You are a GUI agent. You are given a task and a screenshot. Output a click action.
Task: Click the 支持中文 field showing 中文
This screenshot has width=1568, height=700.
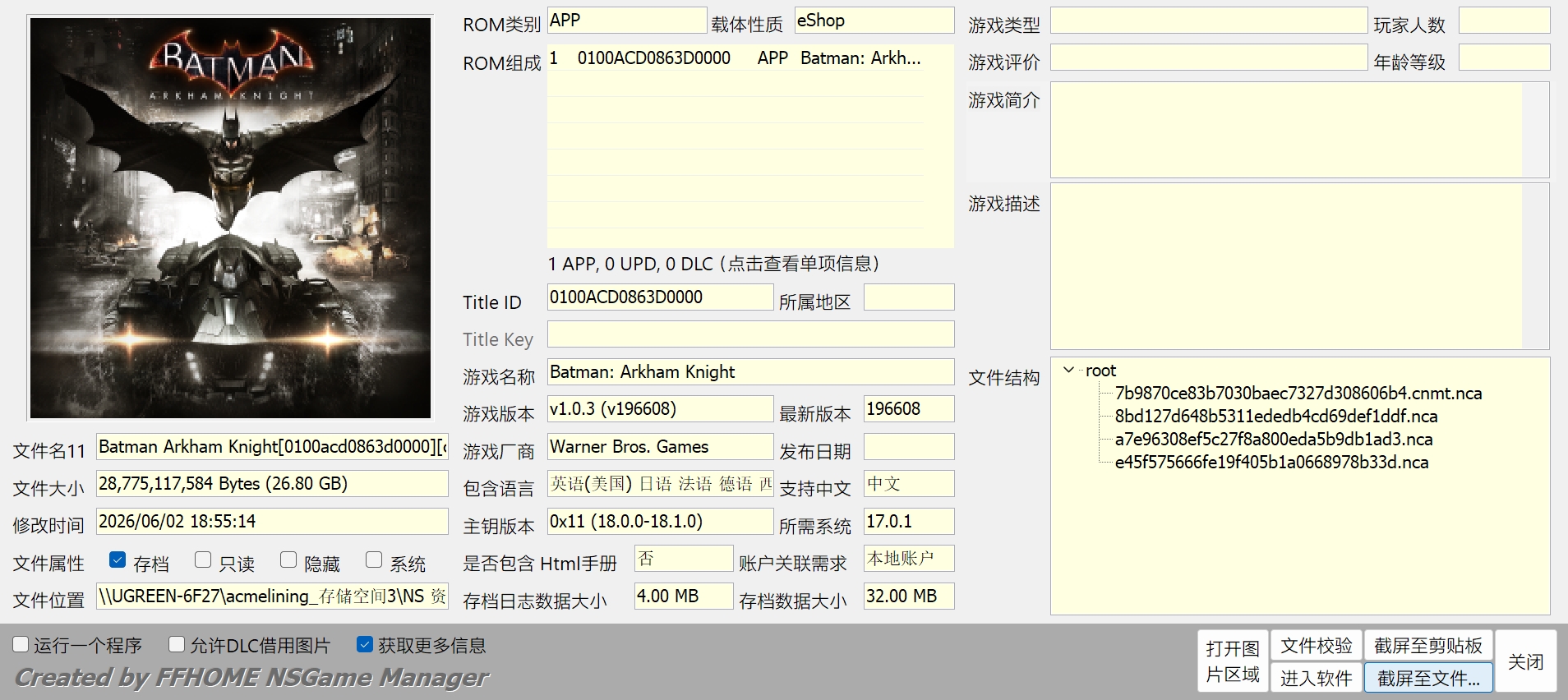[909, 484]
